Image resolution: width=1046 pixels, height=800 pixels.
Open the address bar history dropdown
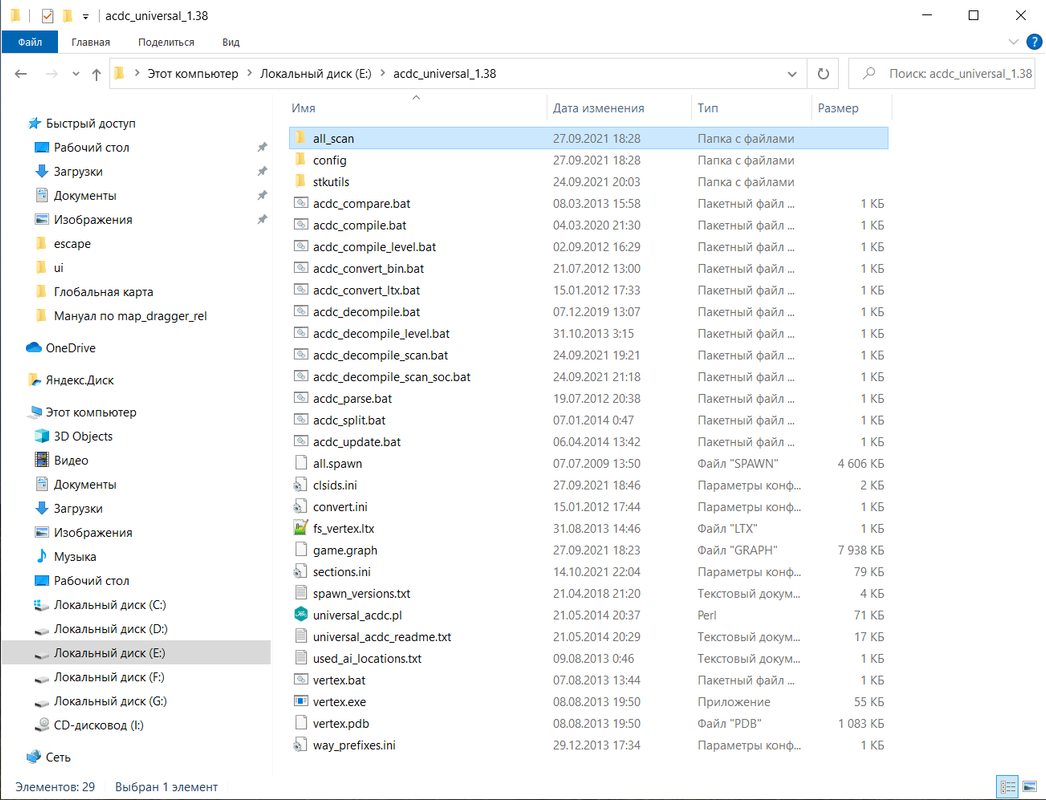(x=792, y=74)
